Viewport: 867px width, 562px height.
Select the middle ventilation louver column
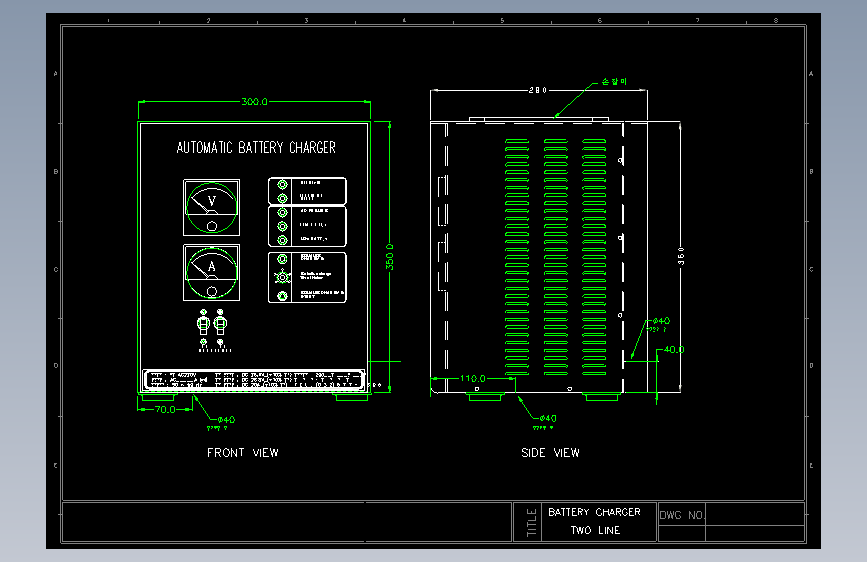point(556,257)
